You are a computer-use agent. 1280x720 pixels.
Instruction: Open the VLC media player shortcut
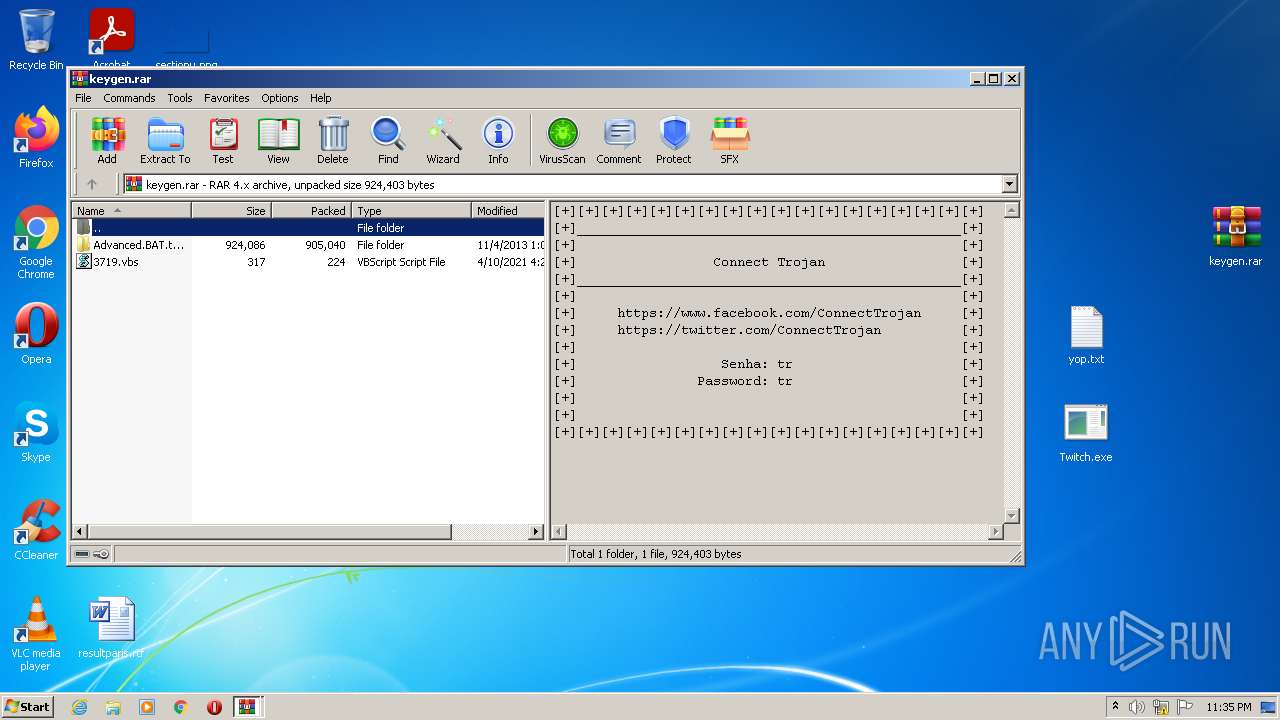coord(36,634)
